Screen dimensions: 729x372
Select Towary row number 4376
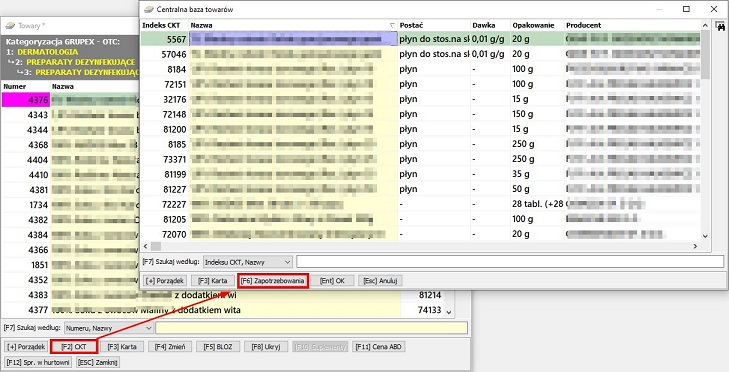[x=71, y=100]
